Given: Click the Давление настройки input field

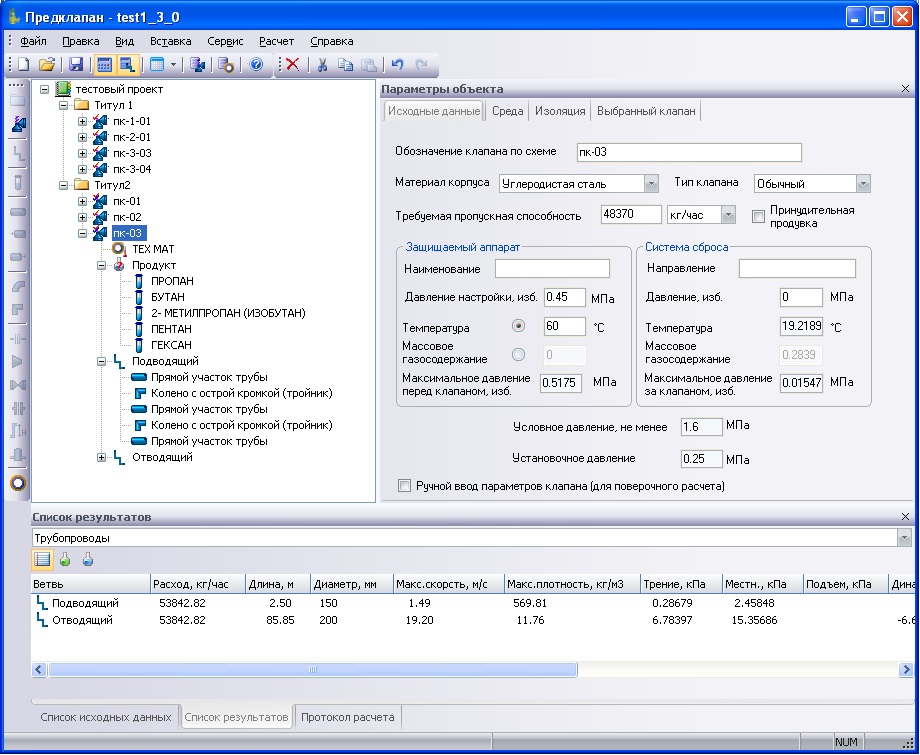Looking at the screenshot, I should [x=565, y=297].
